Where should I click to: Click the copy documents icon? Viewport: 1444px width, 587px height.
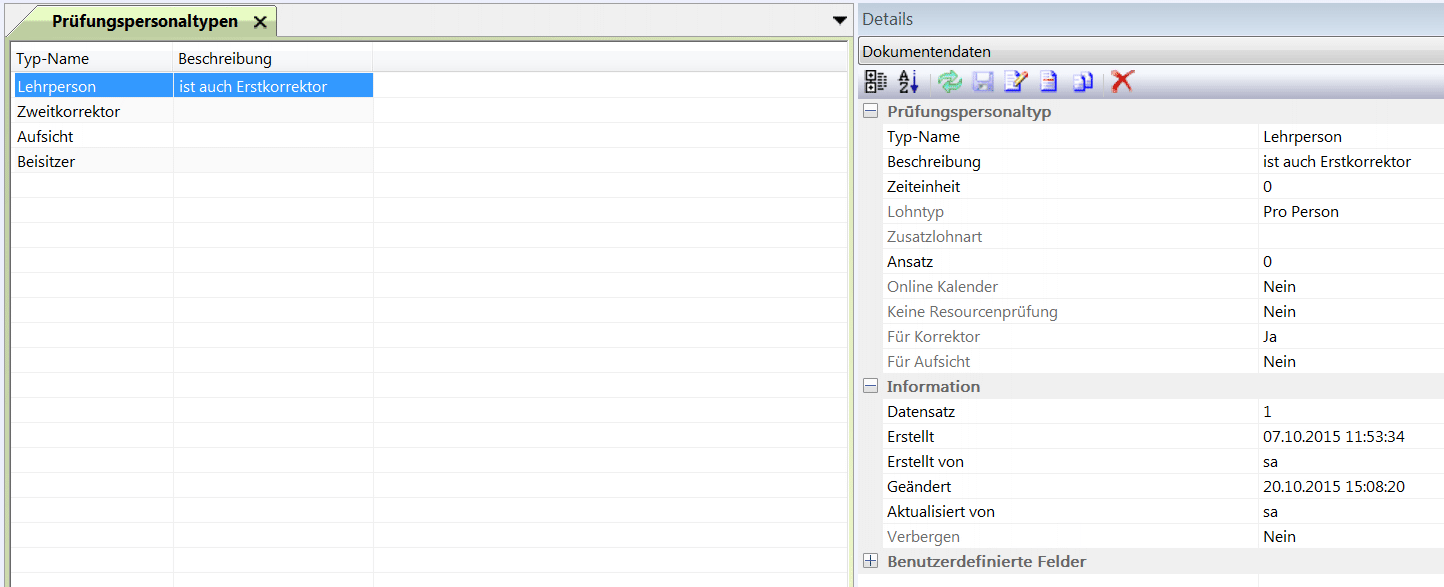click(x=1082, y=82)
